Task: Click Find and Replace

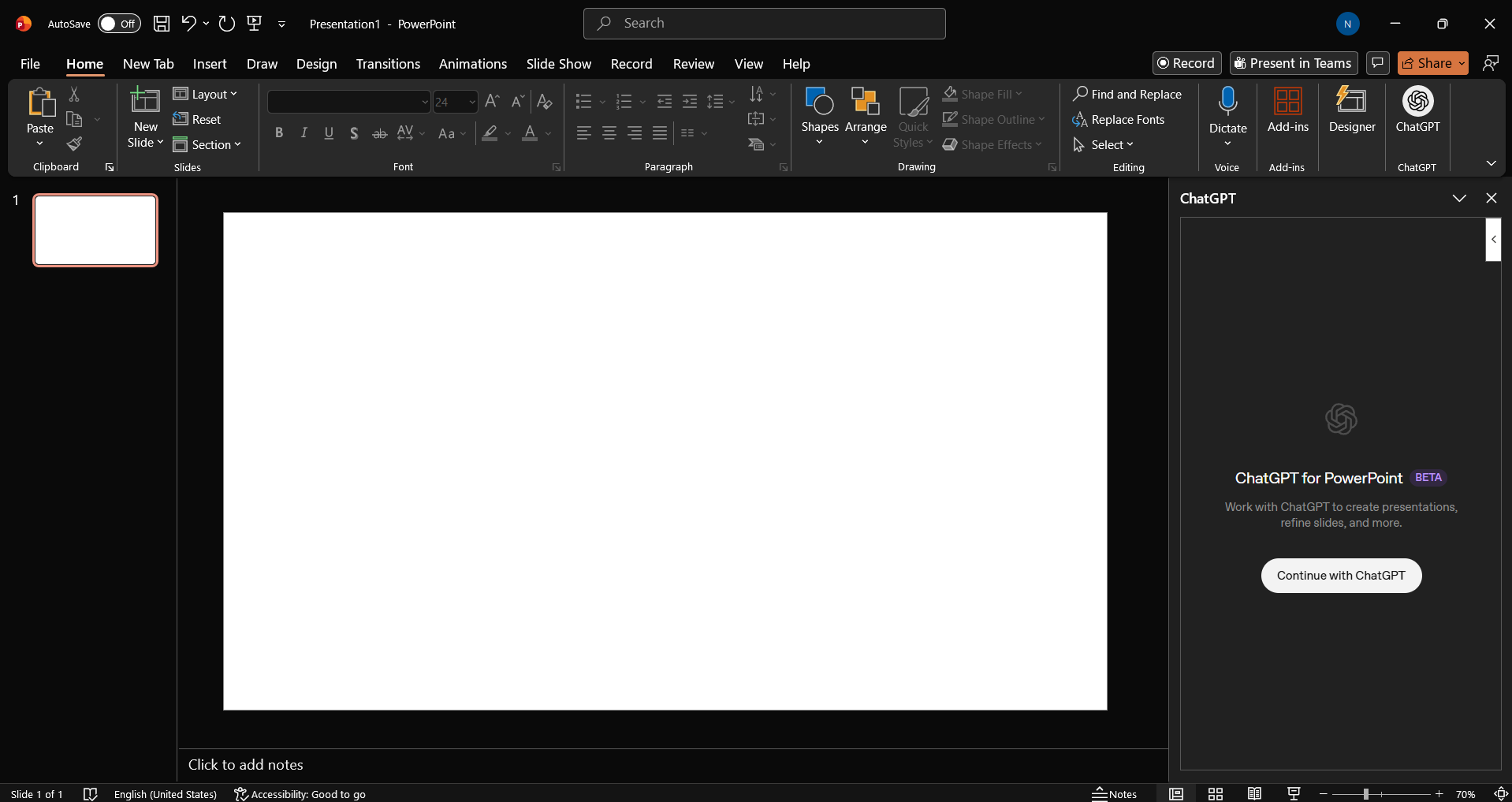Action: pos(1127,94)
